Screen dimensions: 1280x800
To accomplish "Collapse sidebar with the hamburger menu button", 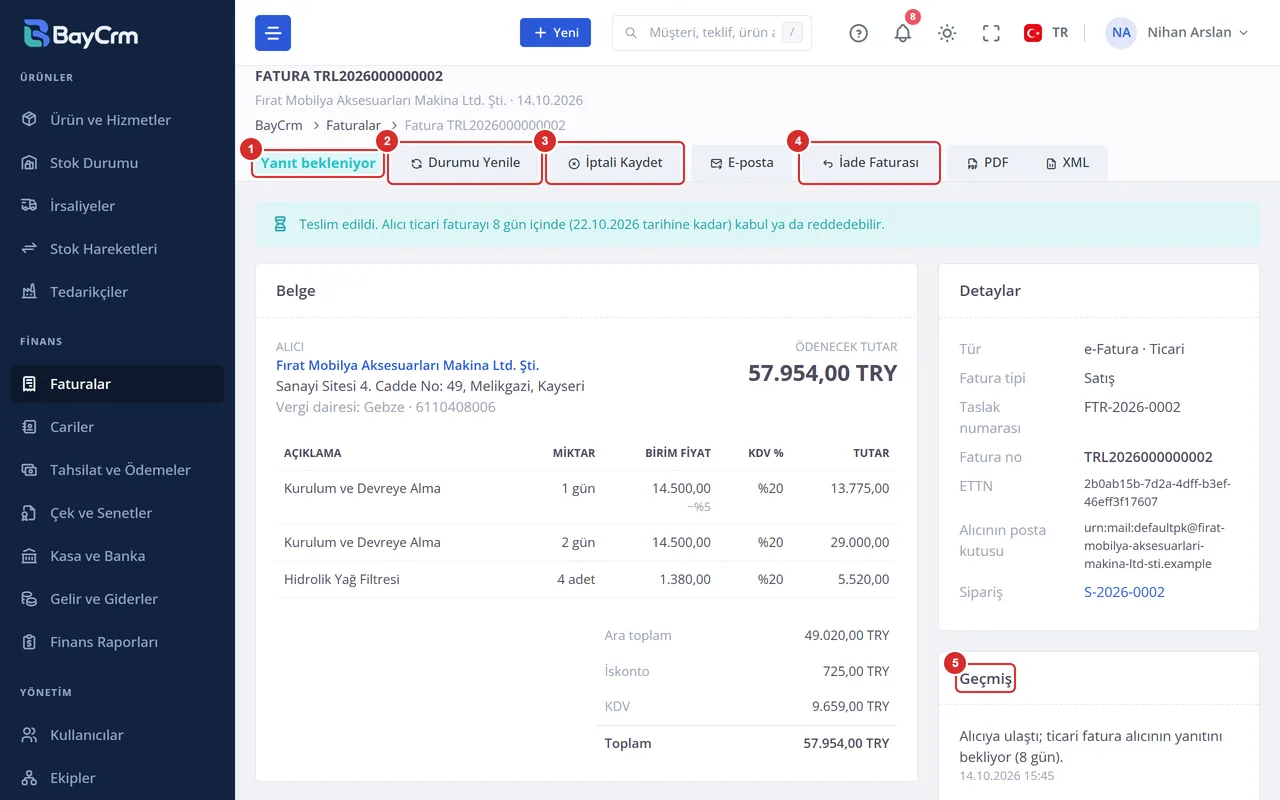I will point(273,33).
